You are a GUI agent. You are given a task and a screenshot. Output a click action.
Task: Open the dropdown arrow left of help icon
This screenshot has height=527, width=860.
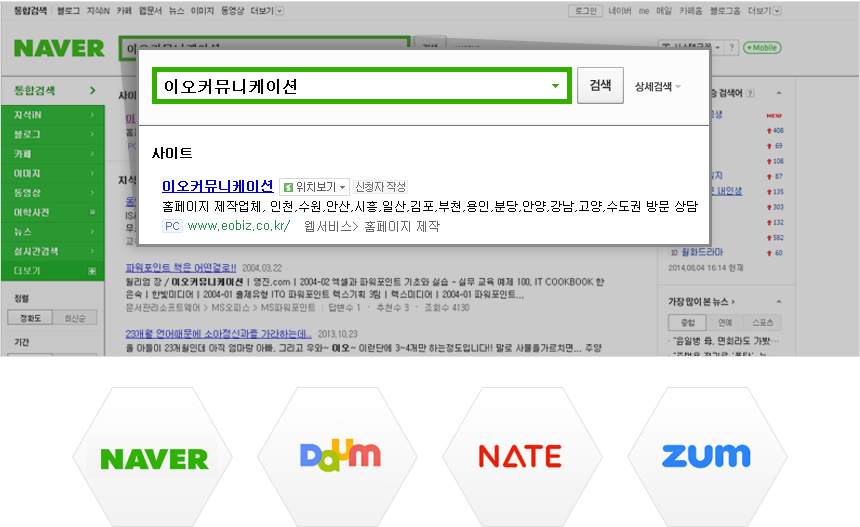click(x=717, y=48)
